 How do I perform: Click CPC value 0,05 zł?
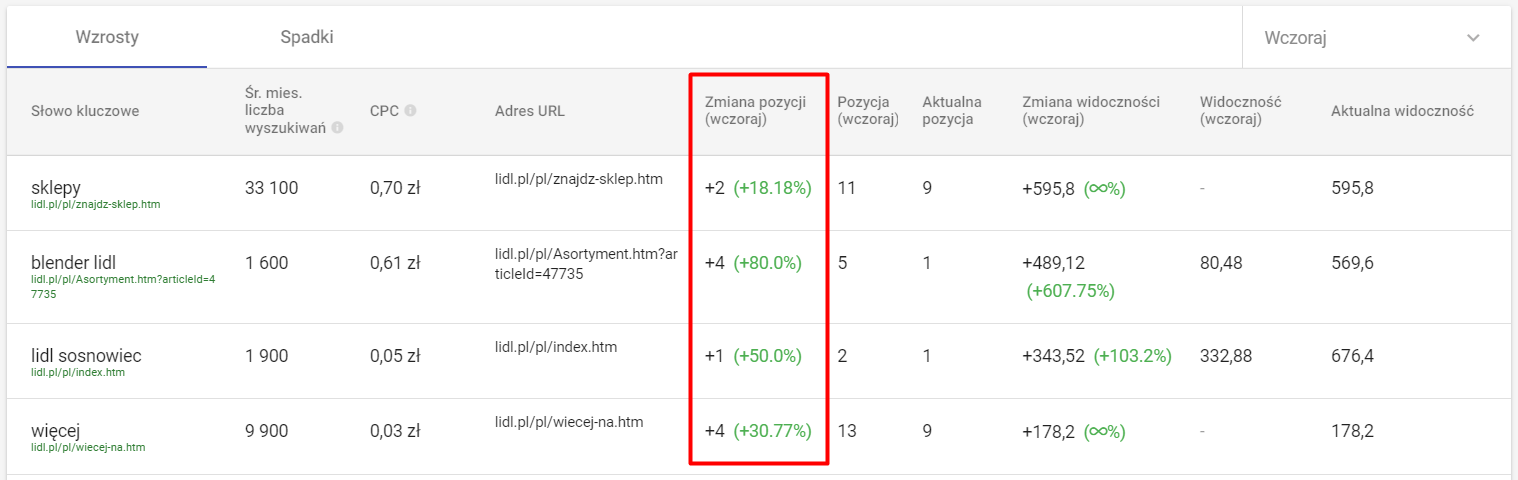395,356
